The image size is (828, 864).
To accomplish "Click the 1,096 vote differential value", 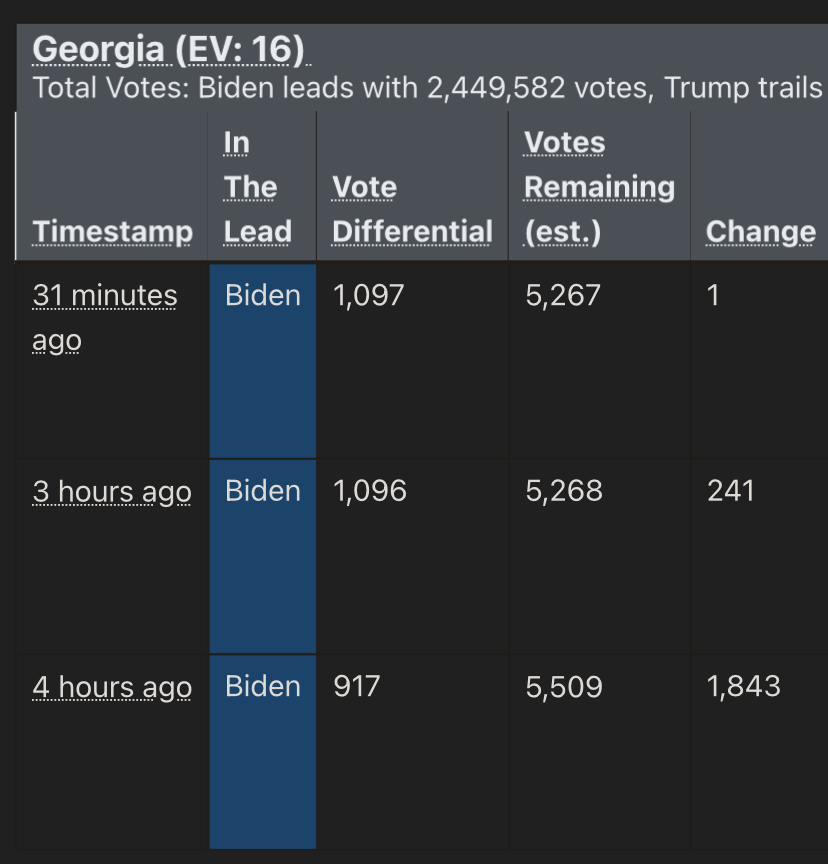I will (x=369, y=491).
